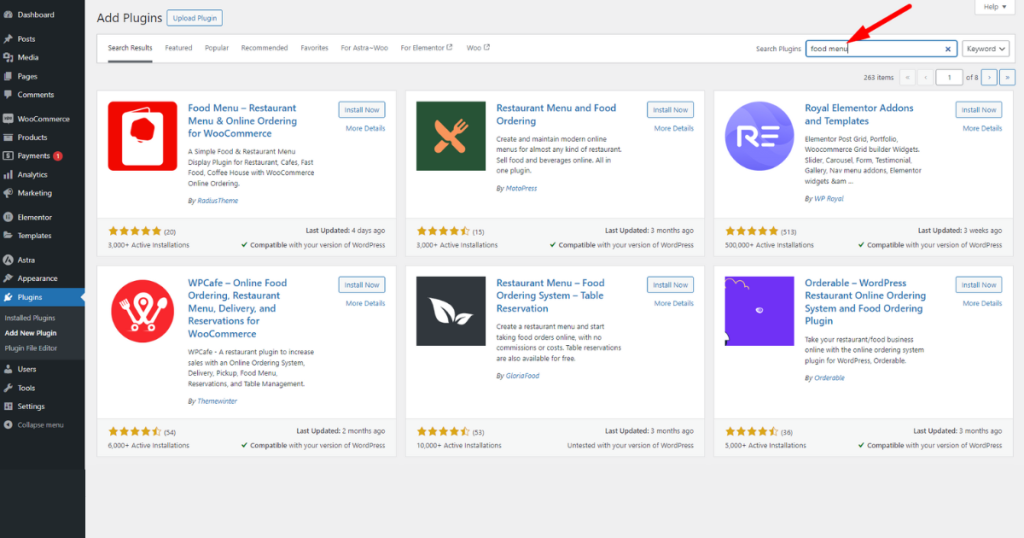Click the WPCafe plugin logo thumbnail
This screenshot has height=538, width=1024.
point(142,311)
